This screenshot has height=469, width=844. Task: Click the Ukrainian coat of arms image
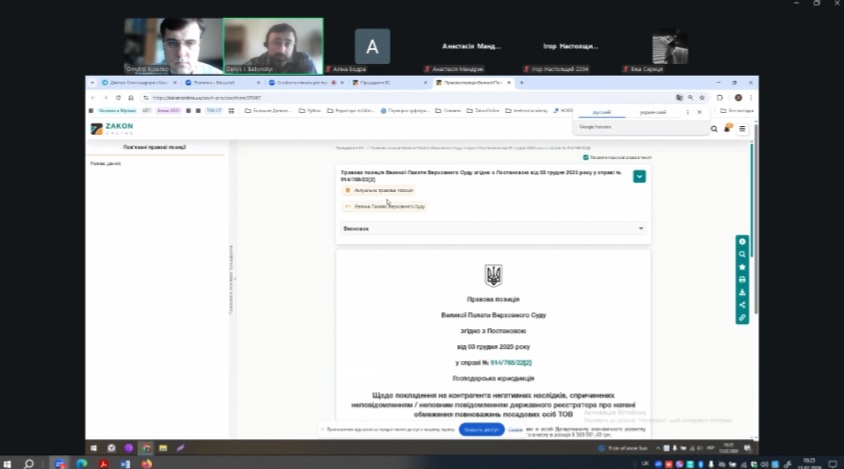click(x=493, y=275)
